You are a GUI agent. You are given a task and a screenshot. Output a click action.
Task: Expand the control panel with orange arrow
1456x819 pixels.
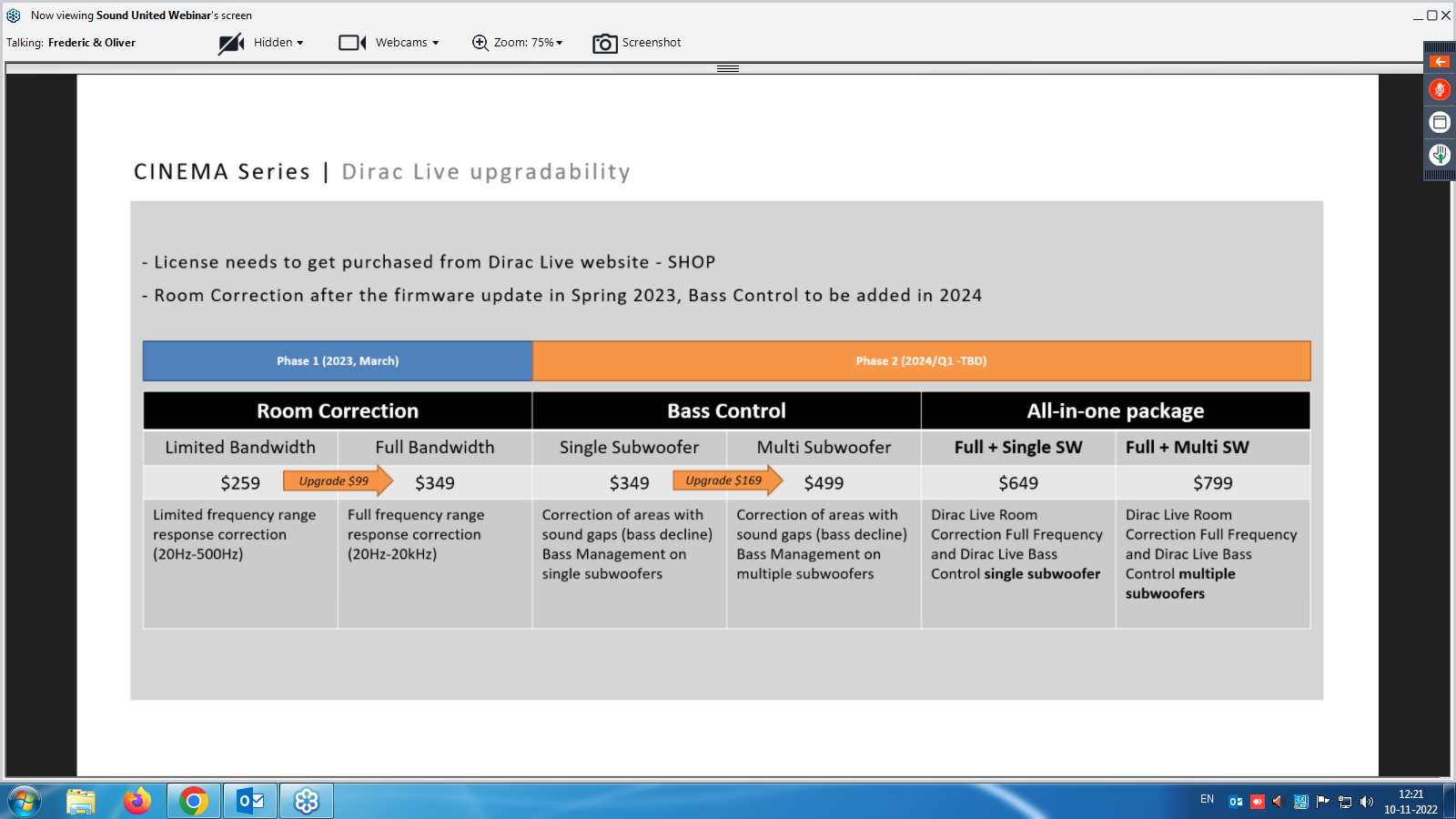[x=1440, y=62]
